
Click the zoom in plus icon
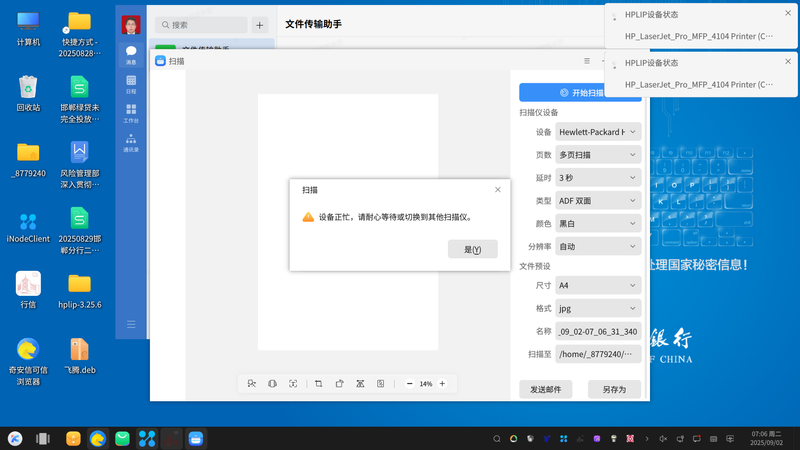click(442, 383)
